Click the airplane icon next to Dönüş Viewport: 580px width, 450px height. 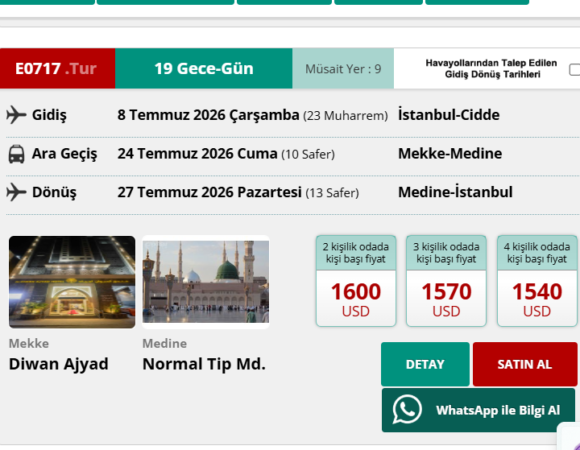pyautogui.click(x=16, y=192)
